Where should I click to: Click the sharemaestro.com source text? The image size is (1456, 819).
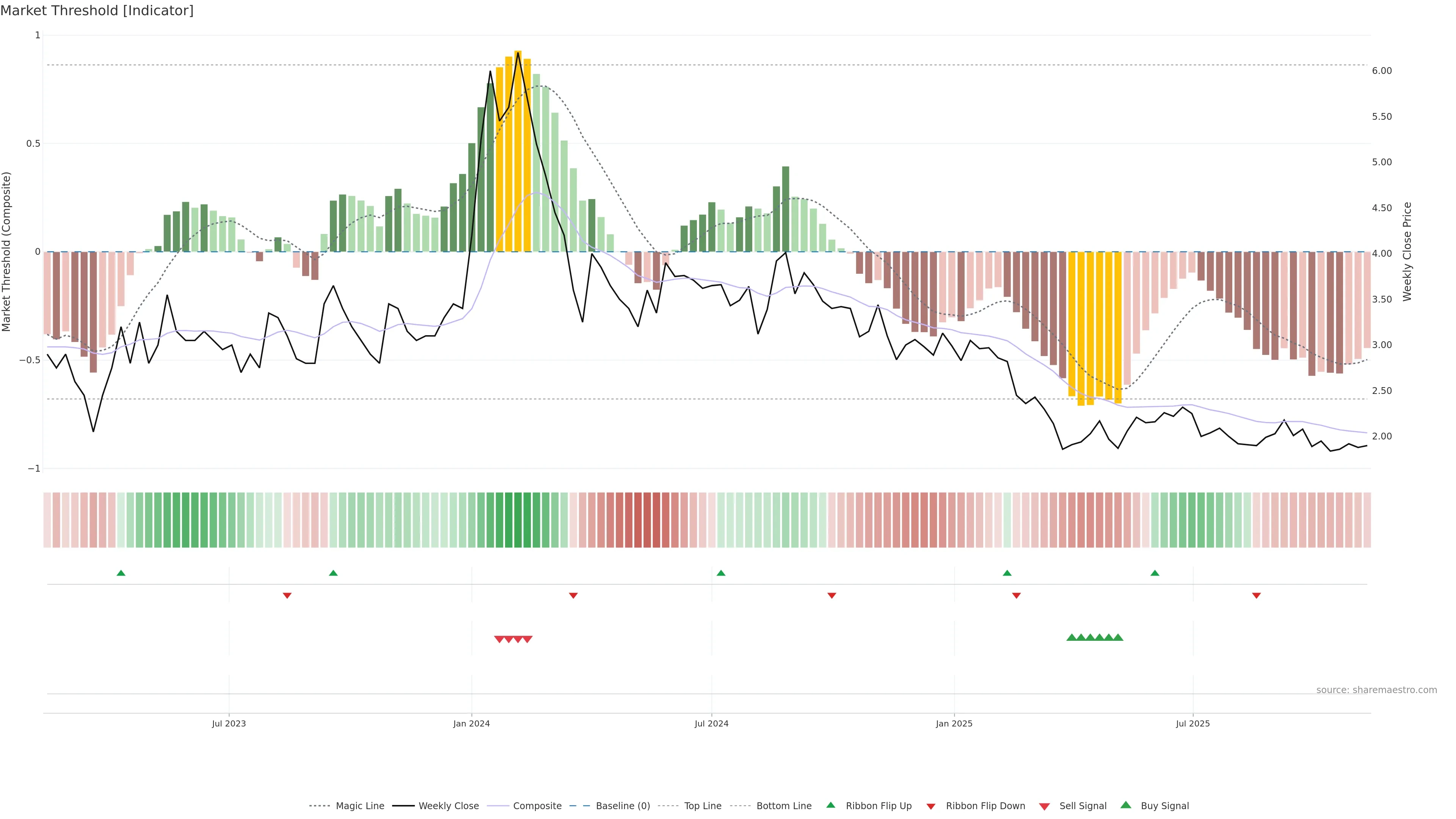(x=1376, y=690)
